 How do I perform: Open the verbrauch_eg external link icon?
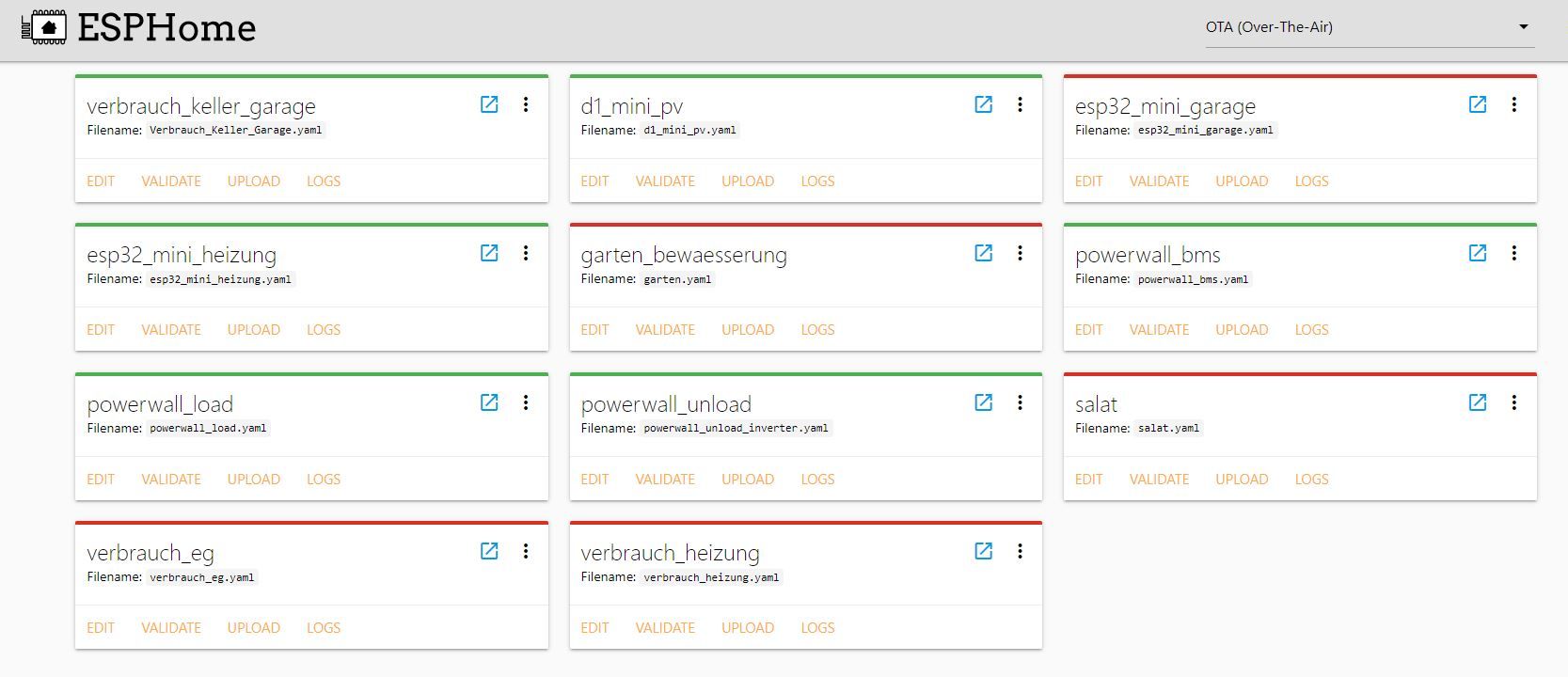click(x=489, y=551)
